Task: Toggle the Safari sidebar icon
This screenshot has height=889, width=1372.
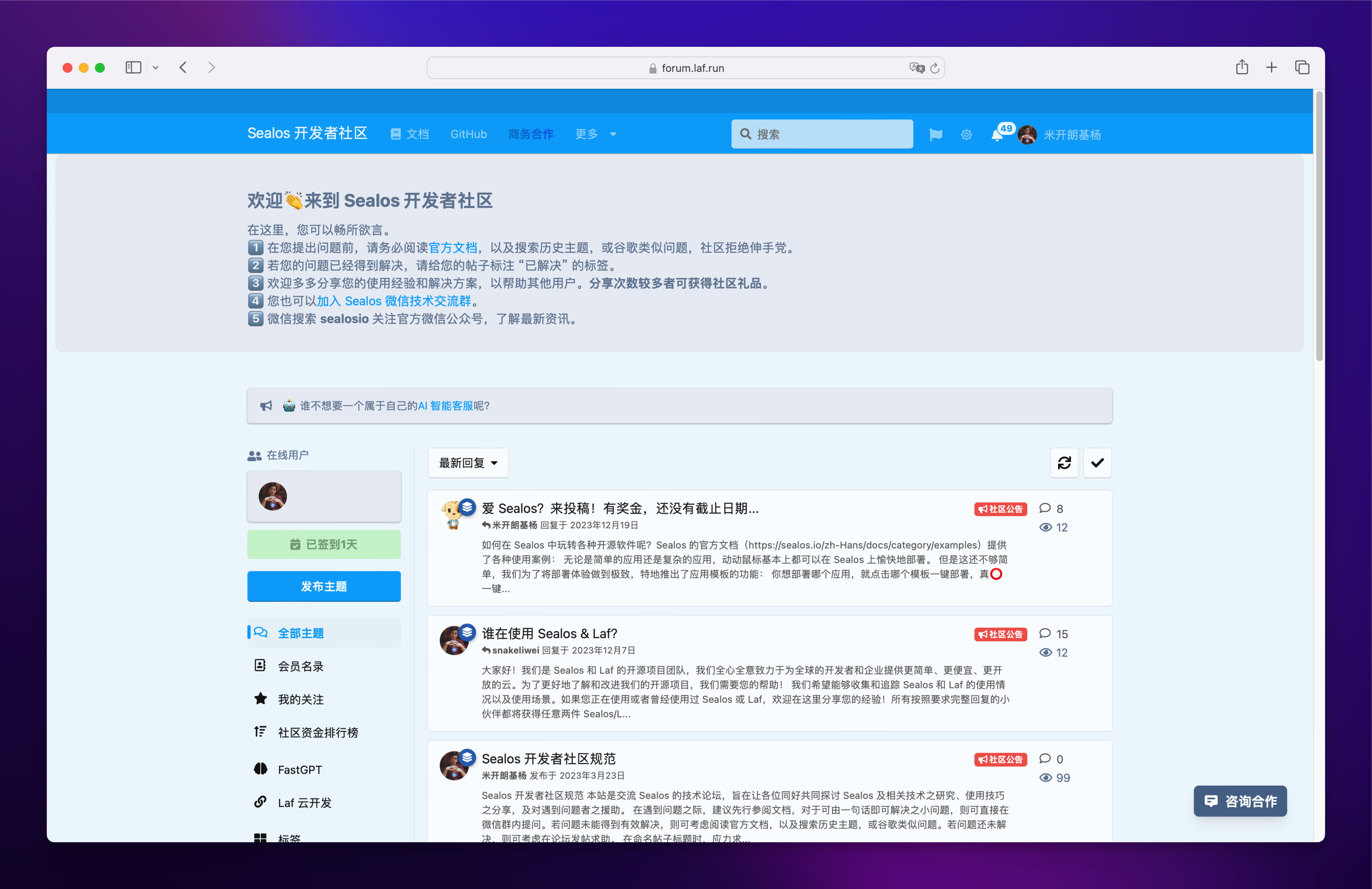Action: point(133,67)
